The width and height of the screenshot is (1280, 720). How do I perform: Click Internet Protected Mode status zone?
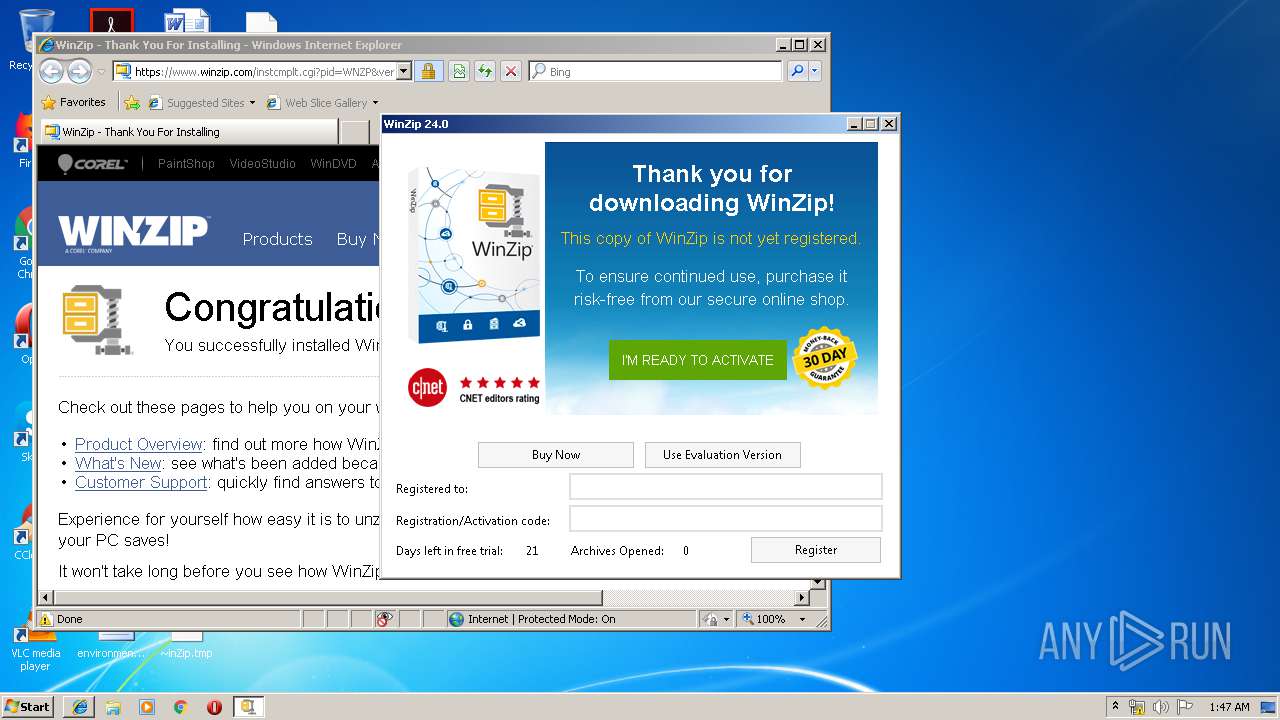570,619
